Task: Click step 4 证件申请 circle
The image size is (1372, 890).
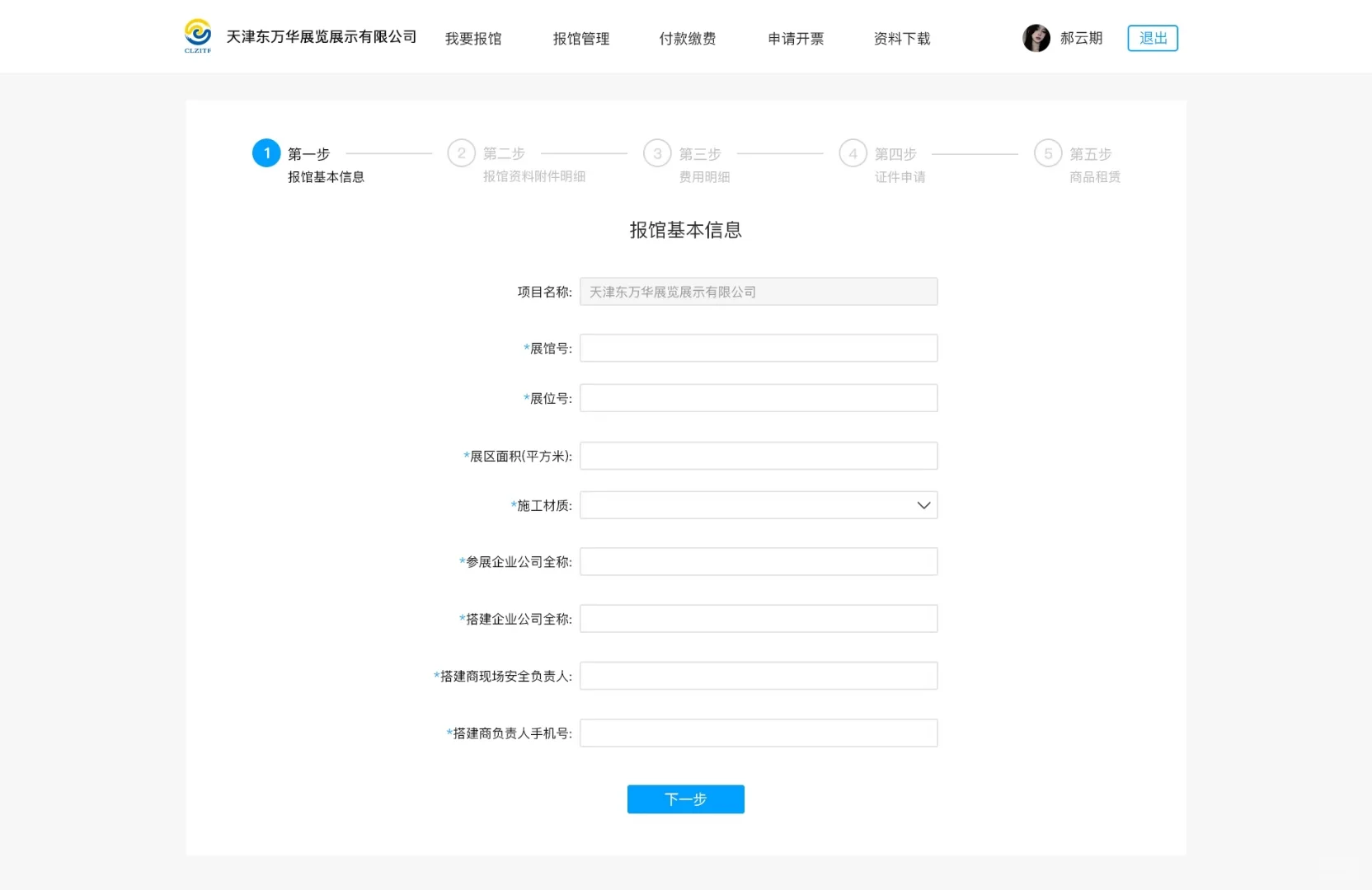Action: pos(853,153)
